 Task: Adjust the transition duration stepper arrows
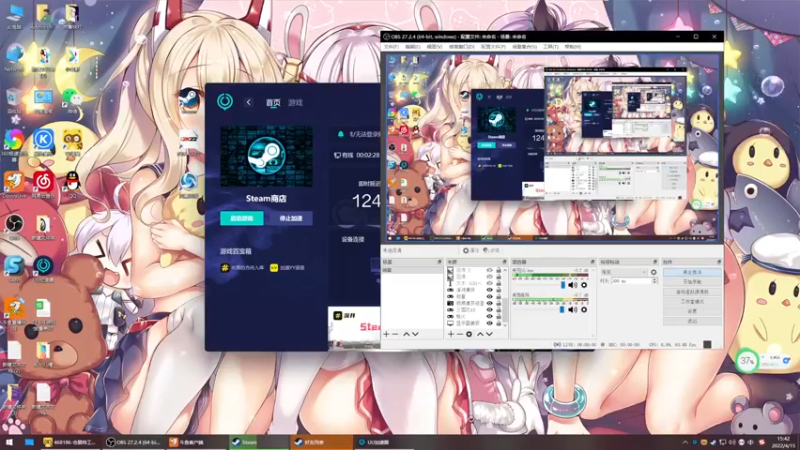655,281
